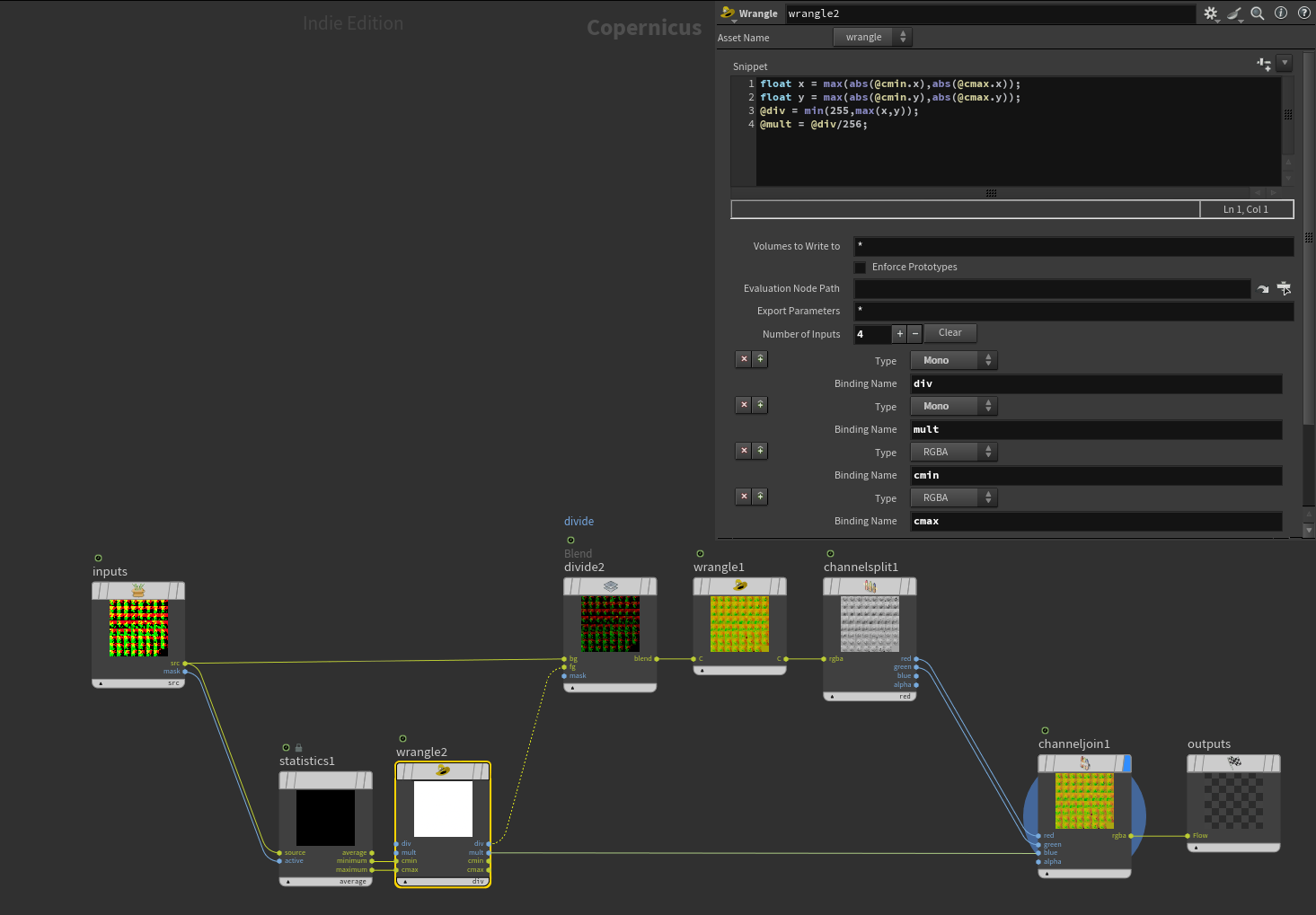Click the cmax Binding Name field
Image resolution: width=1316 pixels, height=915 pixels.
pos(1096,522)
